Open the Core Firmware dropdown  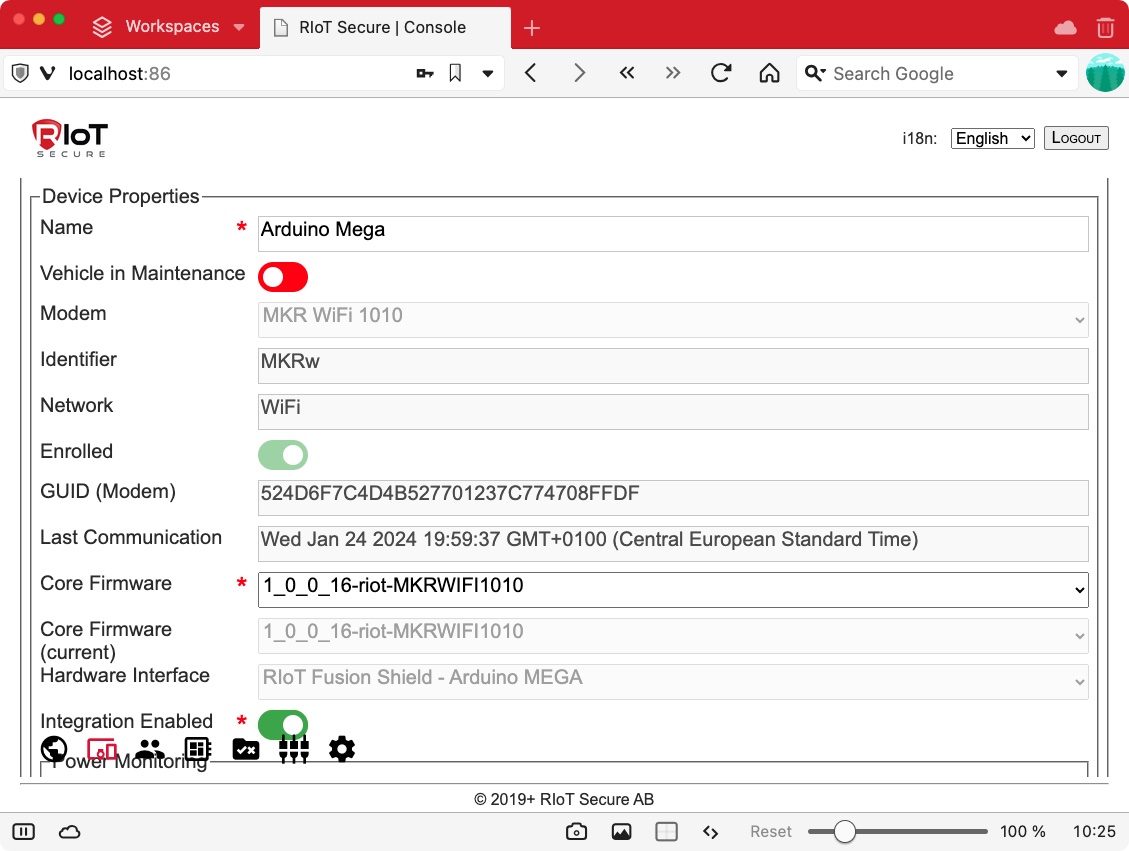1078,590
